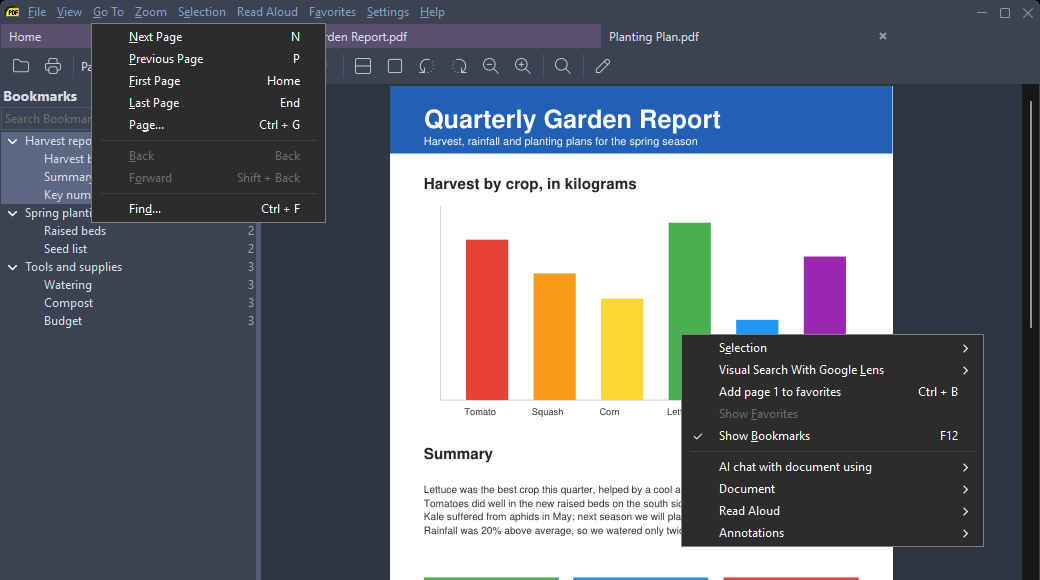Choose Find... in the Go To menu
The image size is (1040, 580).
pos(208,208)
